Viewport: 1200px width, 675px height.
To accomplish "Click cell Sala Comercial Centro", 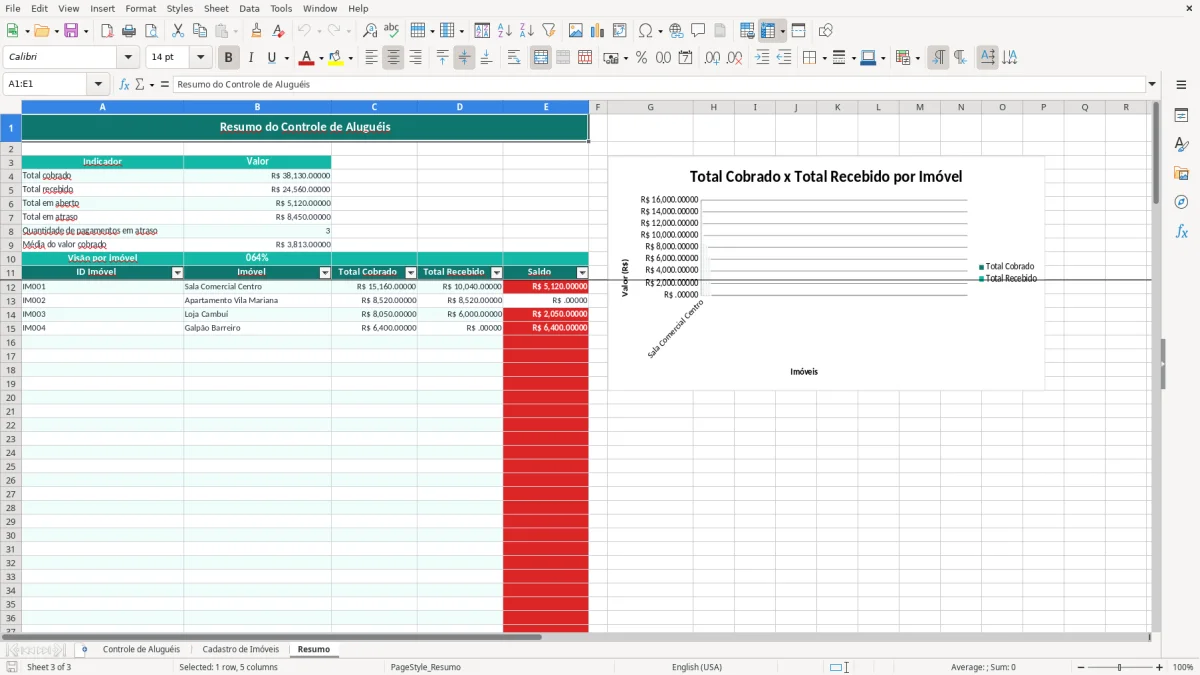I will point(257,286).
